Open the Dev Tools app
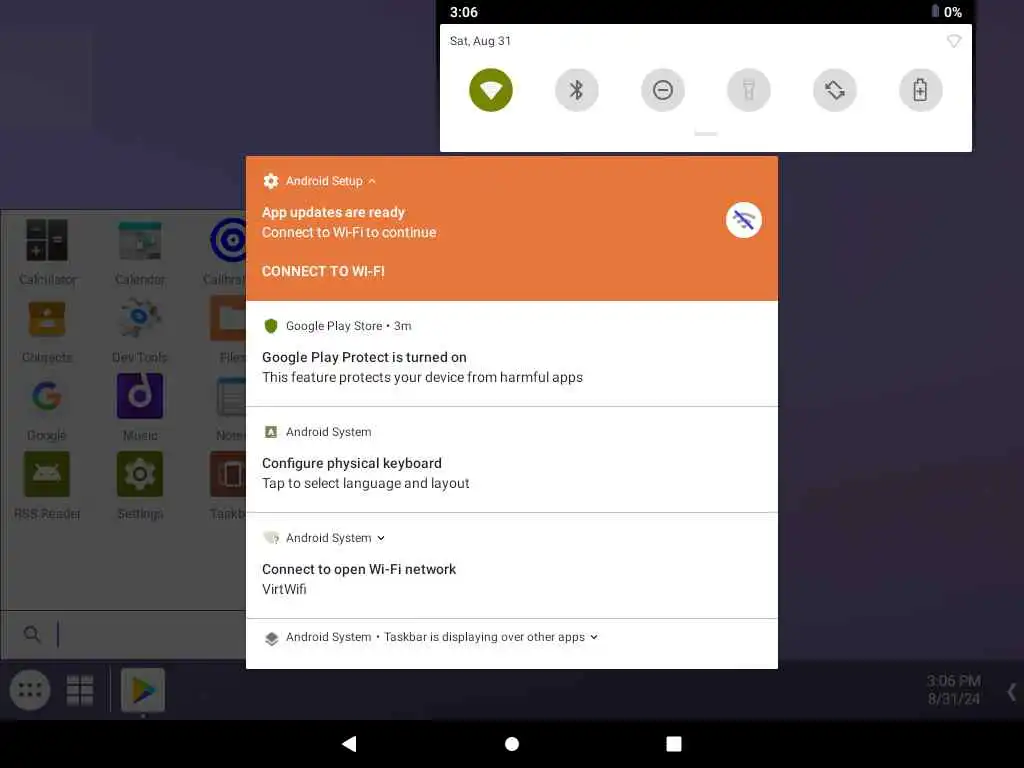Viewport: 1024px width, 768px height. [x=140, y=331]
